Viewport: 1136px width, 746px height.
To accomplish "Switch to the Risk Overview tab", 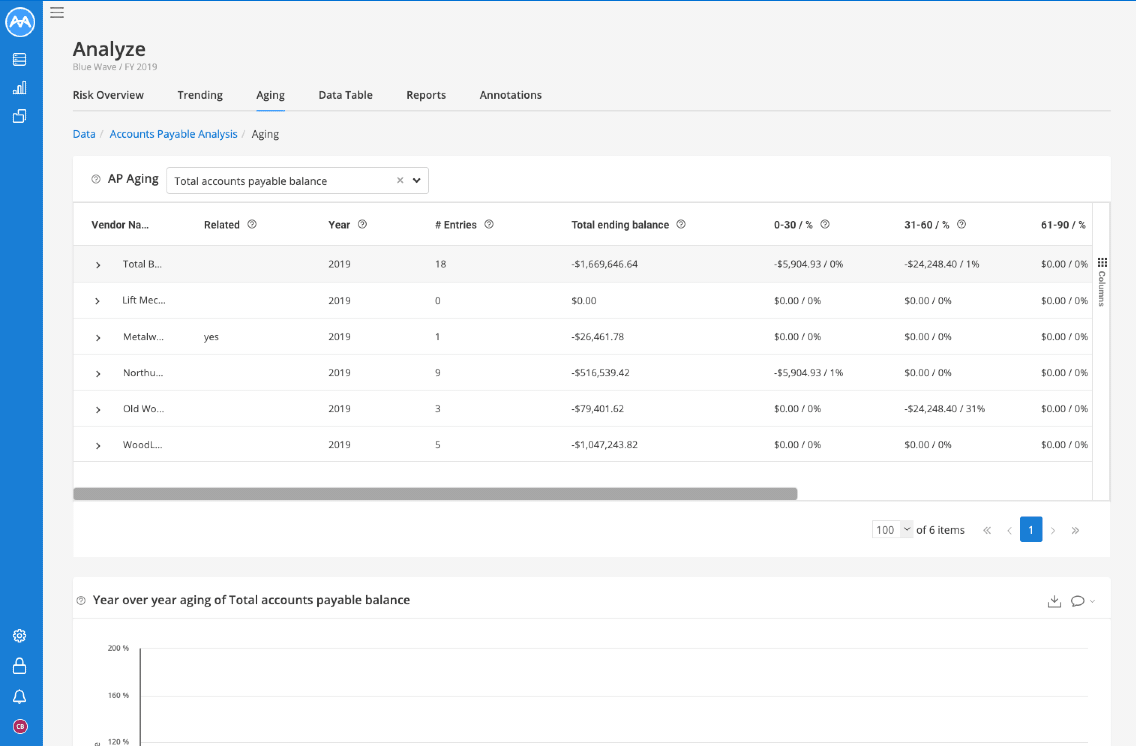I will [x=108, y=95].
